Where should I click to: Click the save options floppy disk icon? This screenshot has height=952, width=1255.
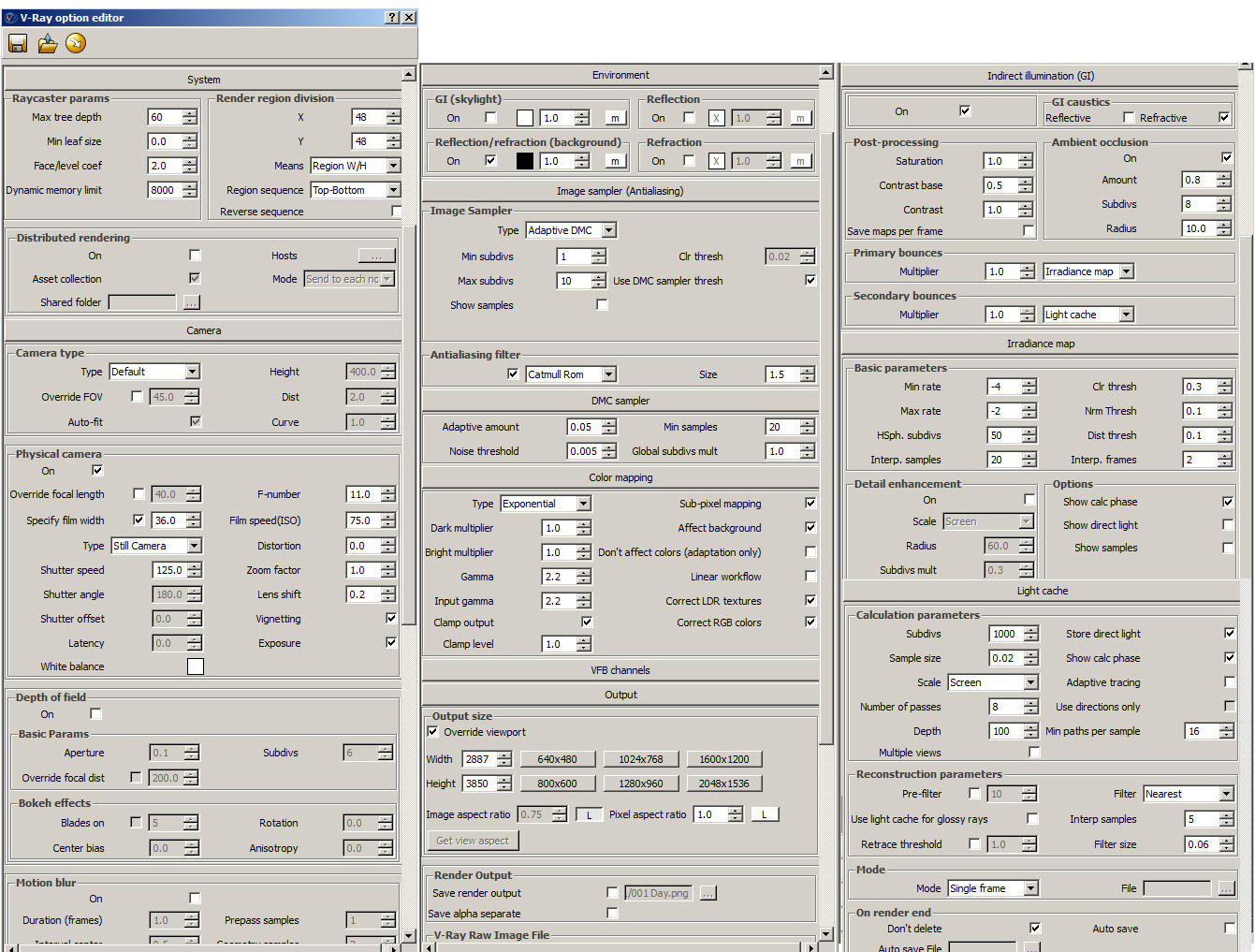[x=18, y=43]
